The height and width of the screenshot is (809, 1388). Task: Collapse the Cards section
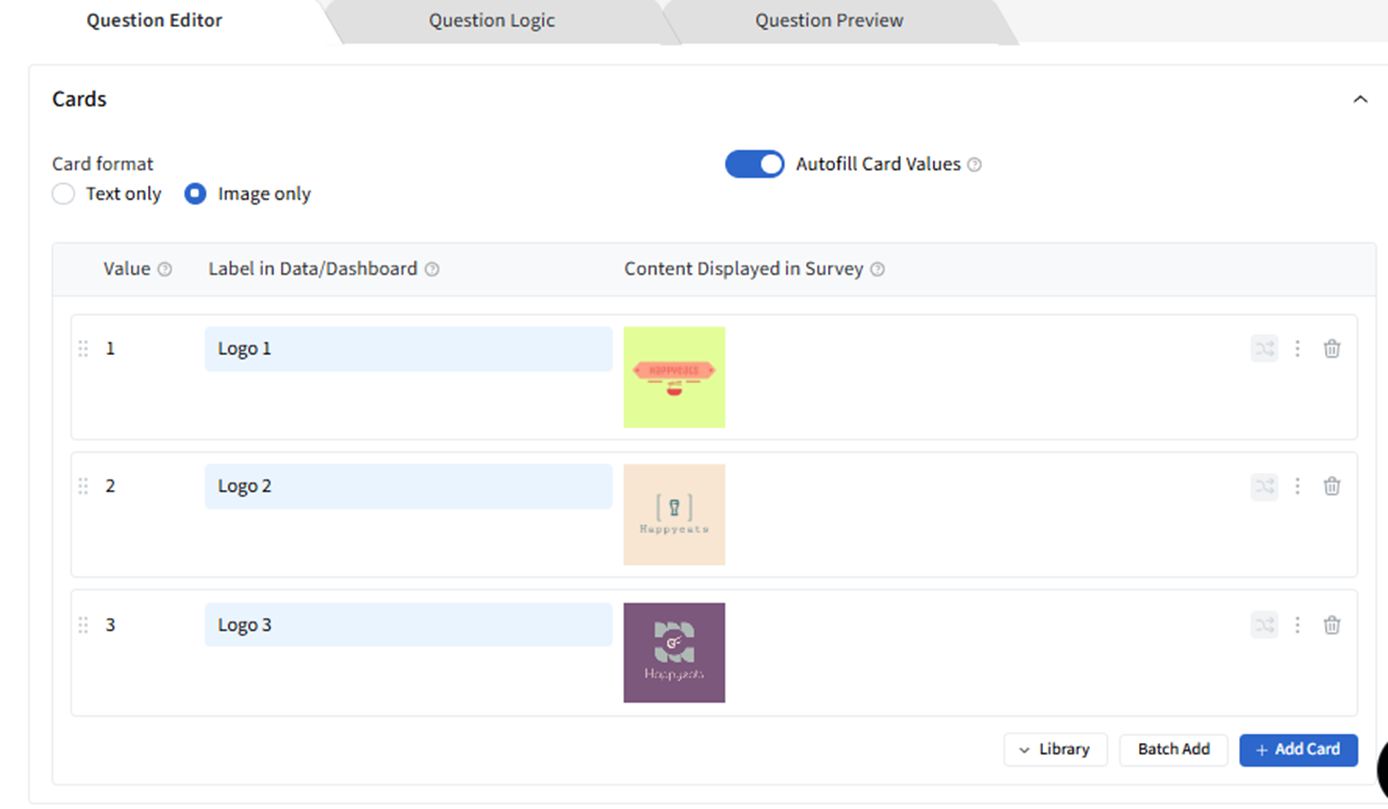tap(1360, 99)
